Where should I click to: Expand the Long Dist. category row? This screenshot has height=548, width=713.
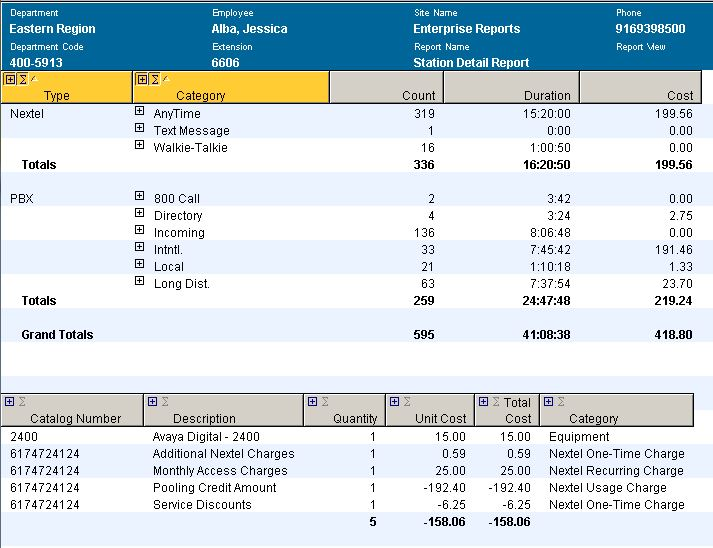point(140,283)
